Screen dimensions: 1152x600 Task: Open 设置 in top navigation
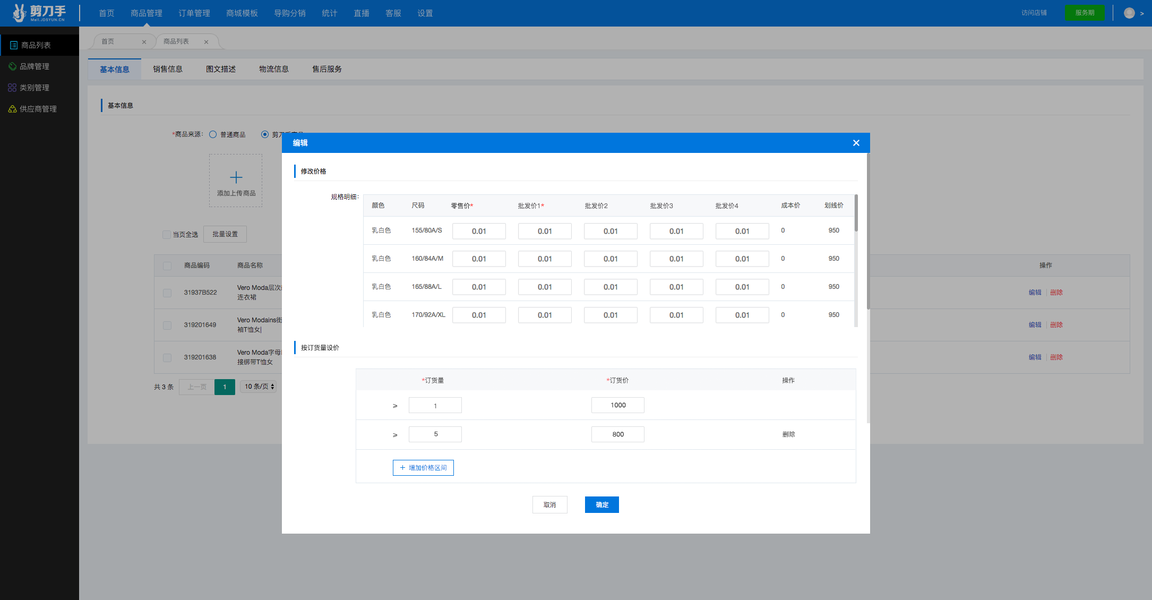pos(425,13)
